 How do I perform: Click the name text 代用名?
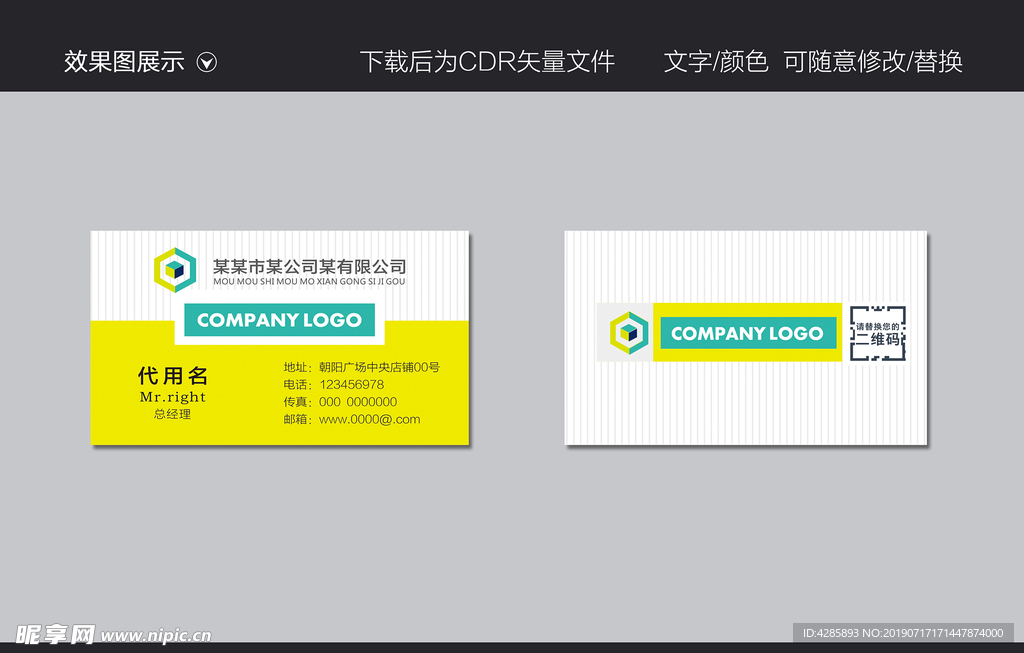click(x=172, y=376)
